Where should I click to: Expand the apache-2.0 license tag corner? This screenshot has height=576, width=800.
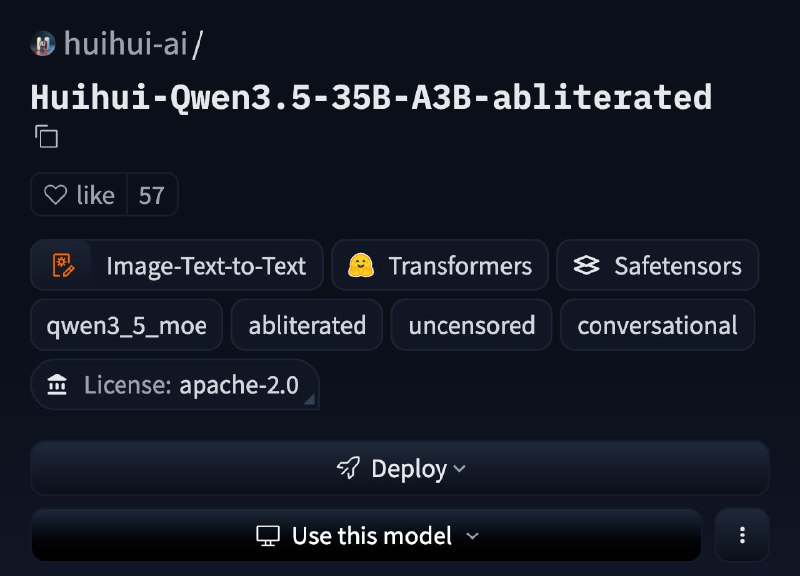pos(310,400)
